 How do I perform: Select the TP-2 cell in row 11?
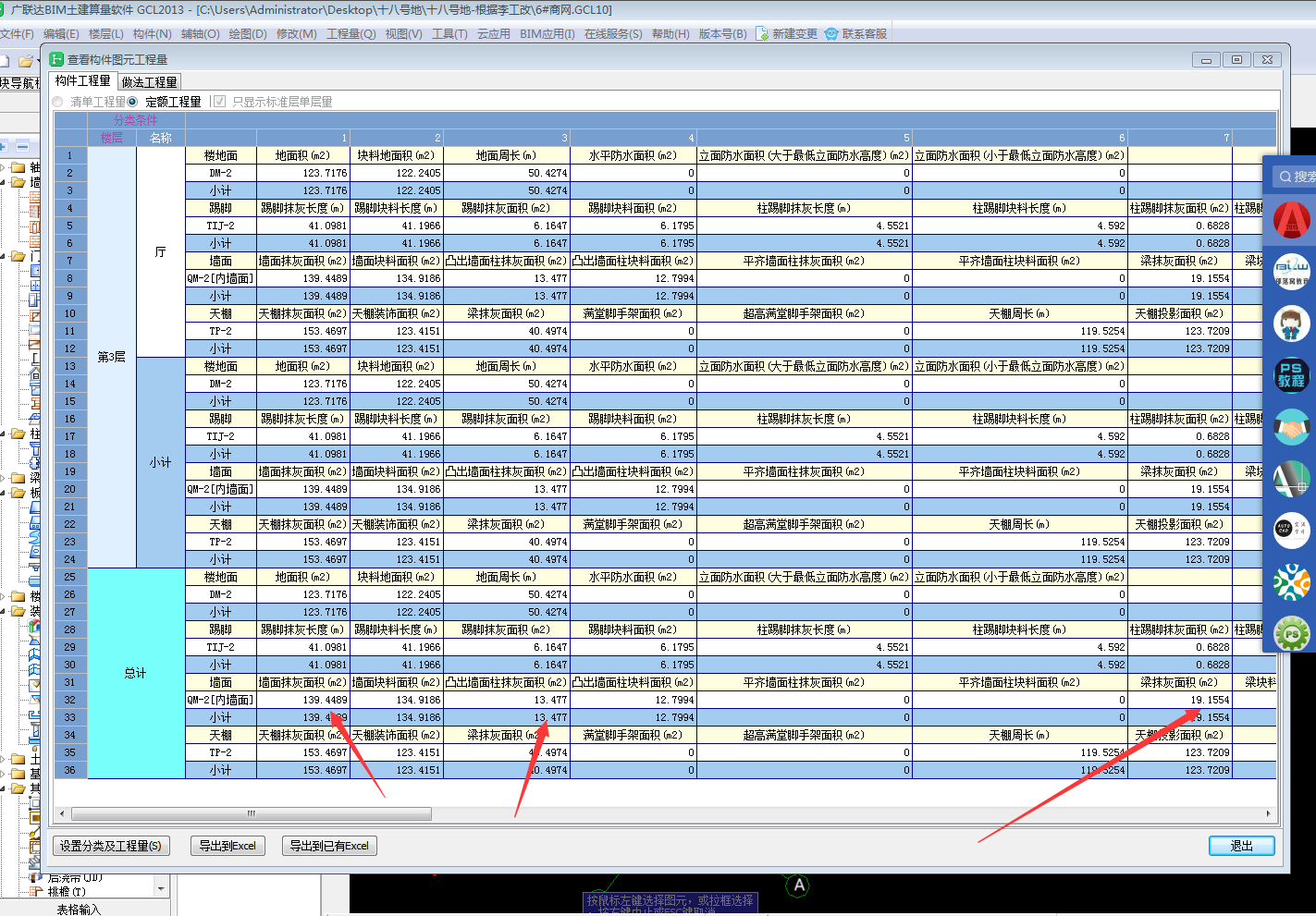pyautogui.click(x=221, y=331)
